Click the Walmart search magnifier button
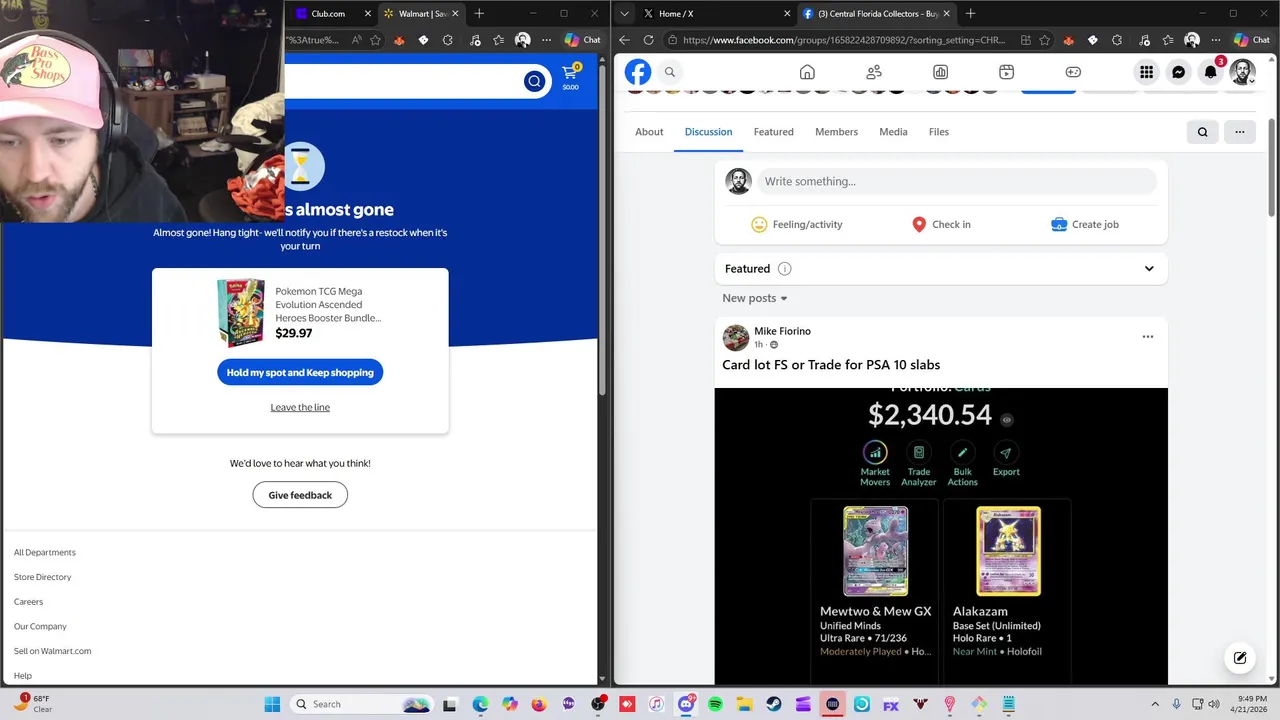This screenshot has height=720, width=1280. [x=534, y=81]
